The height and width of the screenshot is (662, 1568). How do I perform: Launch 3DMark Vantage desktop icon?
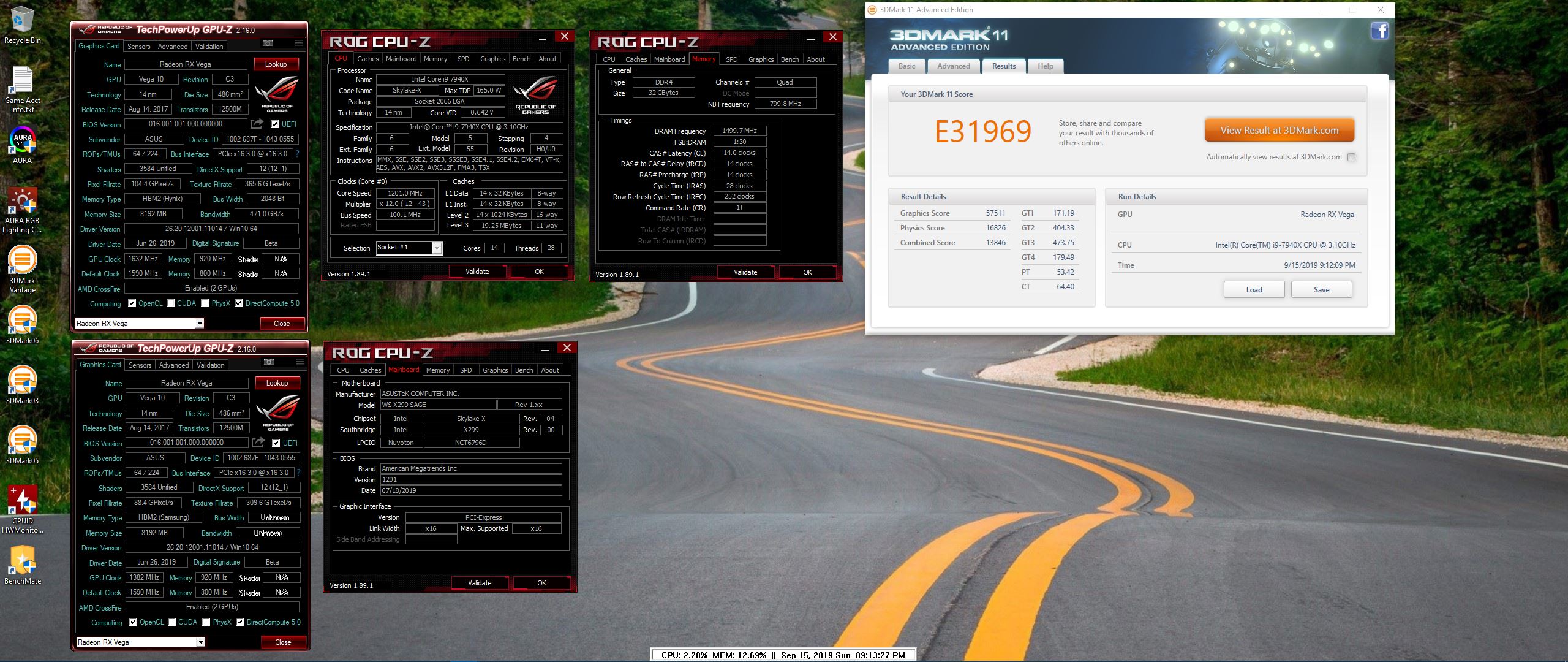tap(22, 270)
